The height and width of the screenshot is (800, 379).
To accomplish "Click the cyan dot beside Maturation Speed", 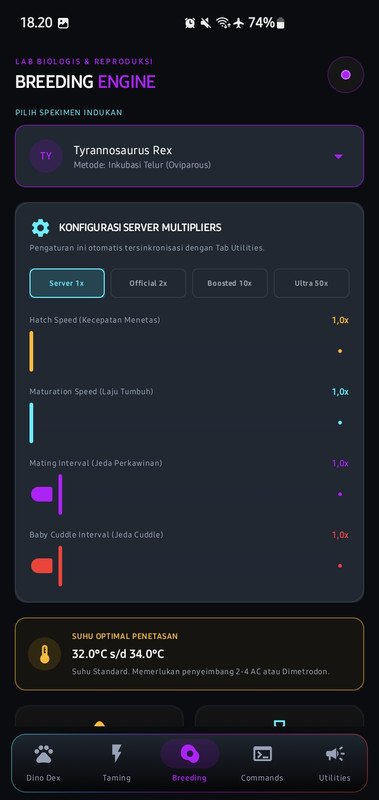I will [x=340, y=422].
